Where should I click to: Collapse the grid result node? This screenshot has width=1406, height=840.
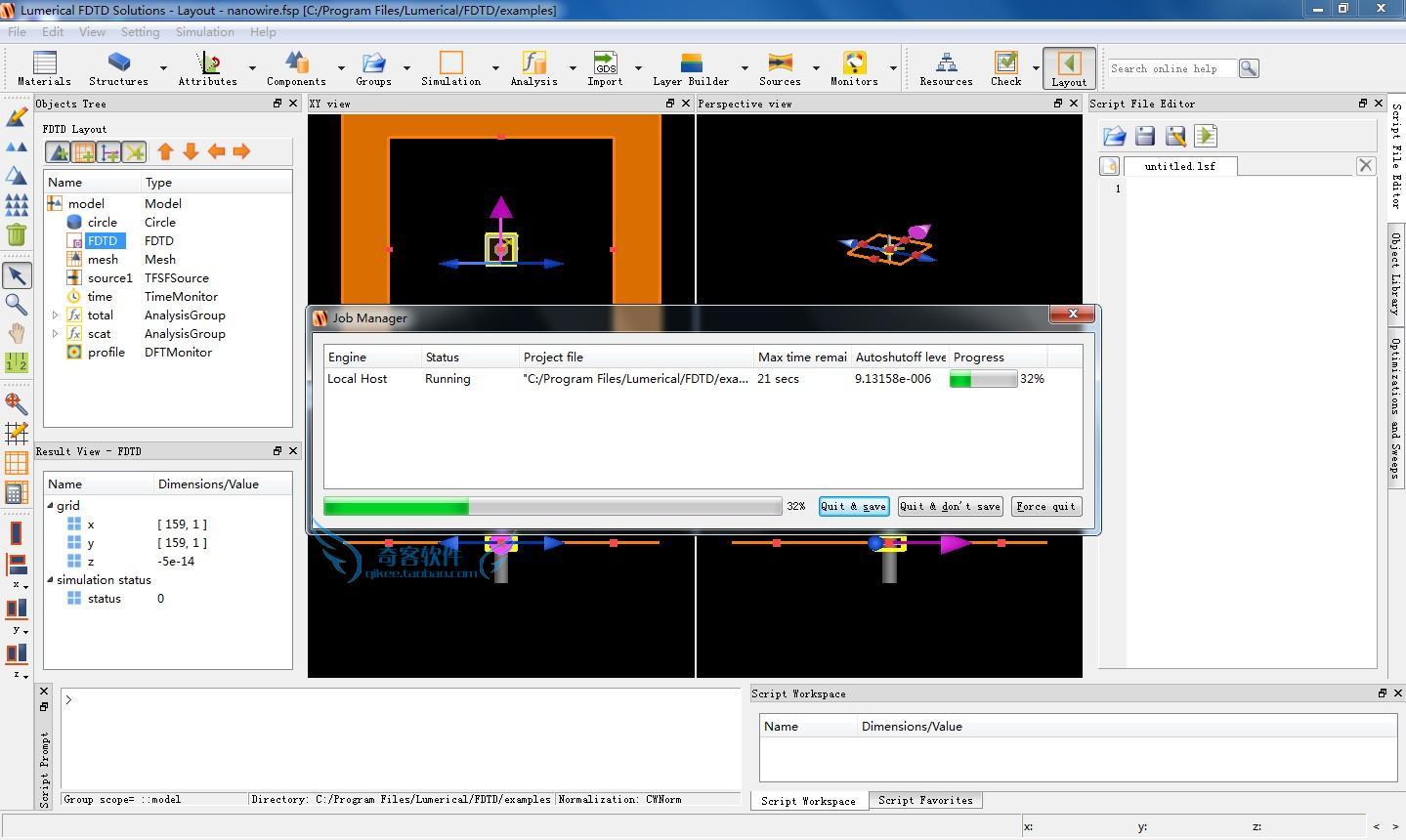(51, 506)
